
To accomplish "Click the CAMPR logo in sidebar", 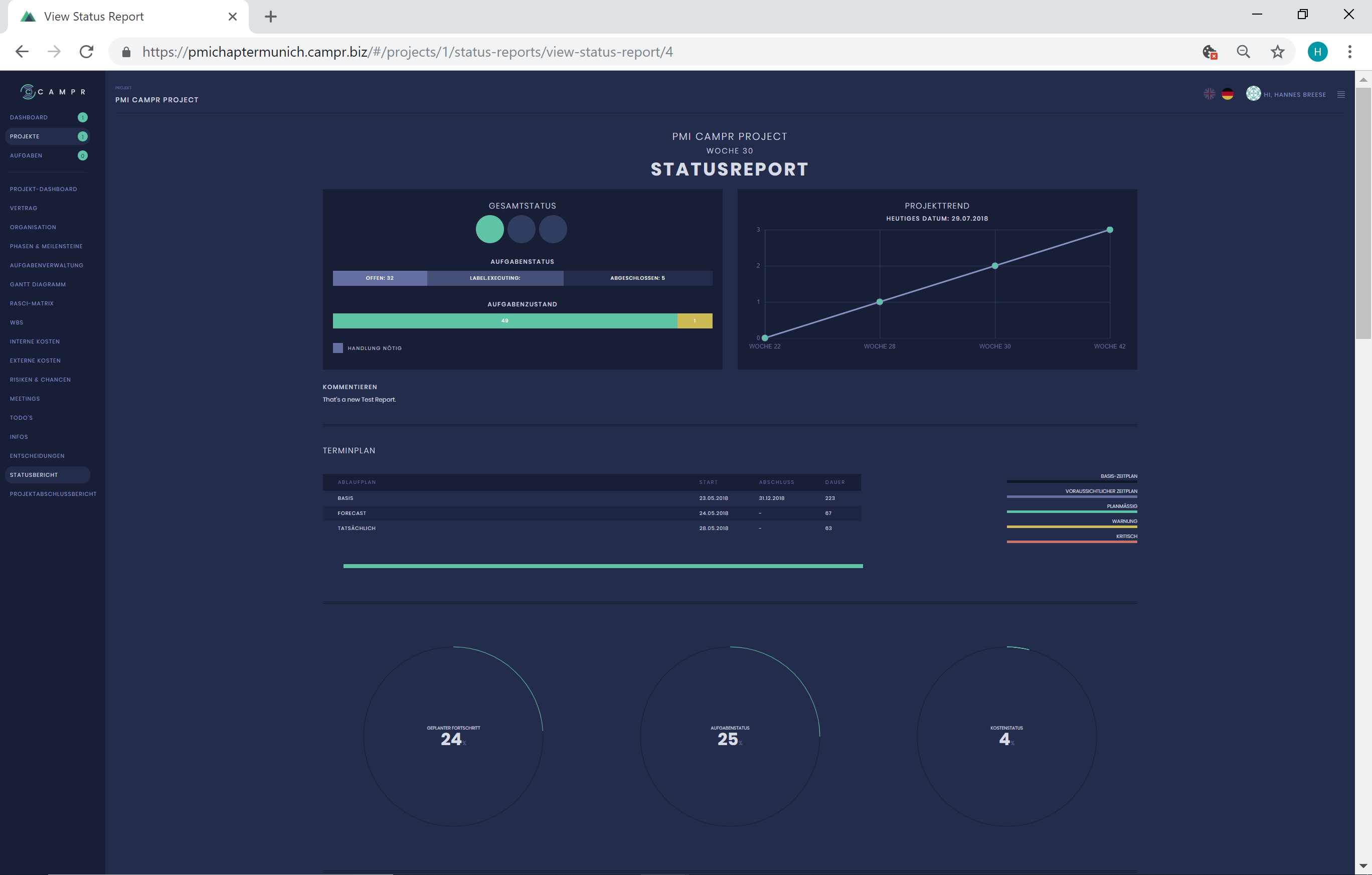I will click(x=53, y=92).
